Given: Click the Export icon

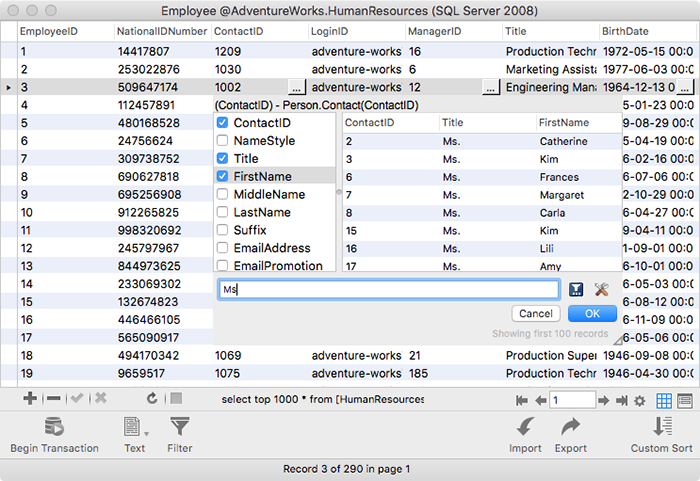Looking at the screenshot, I should 571,427.
